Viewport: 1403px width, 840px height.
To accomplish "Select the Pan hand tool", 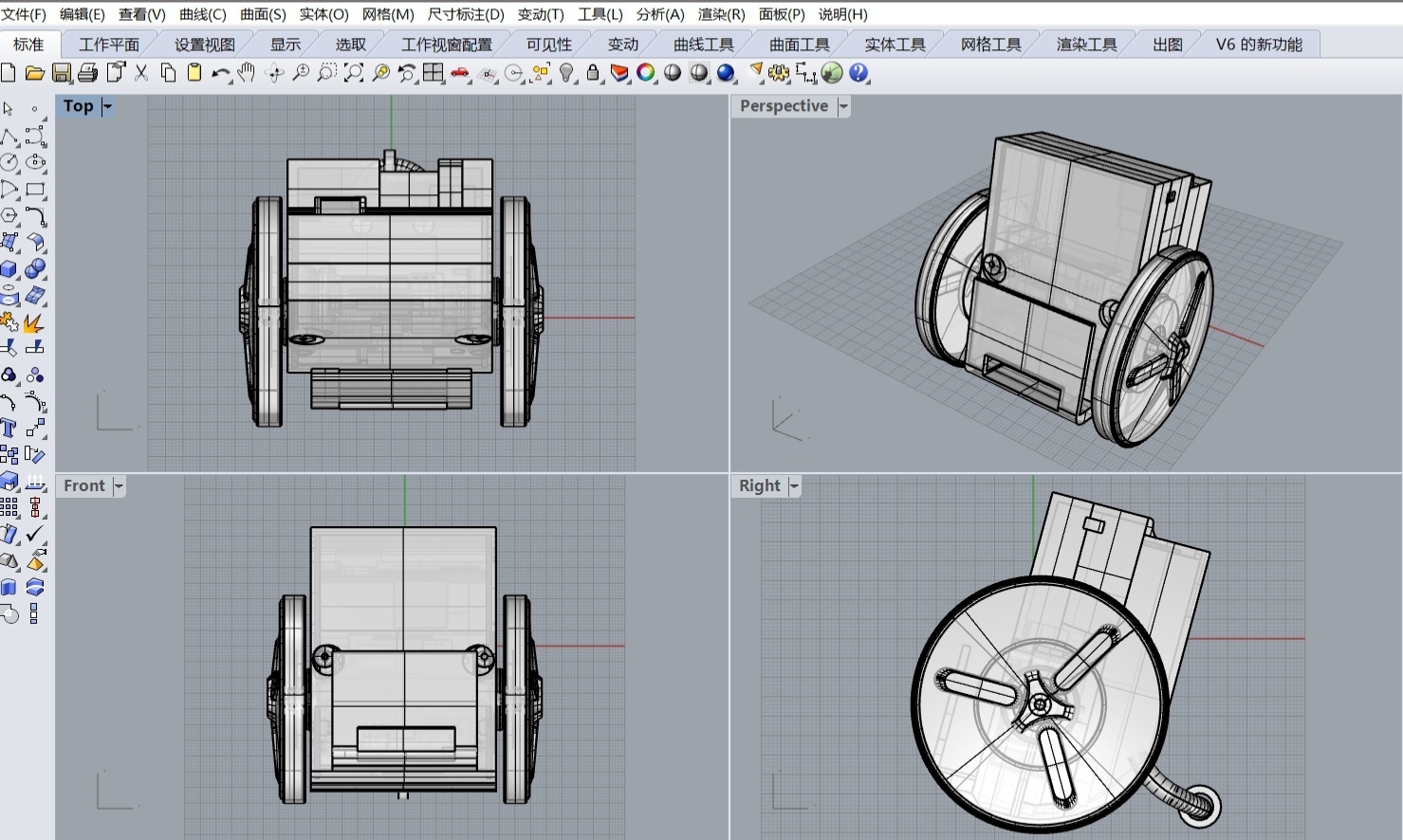I will click(x=247, y=73).
